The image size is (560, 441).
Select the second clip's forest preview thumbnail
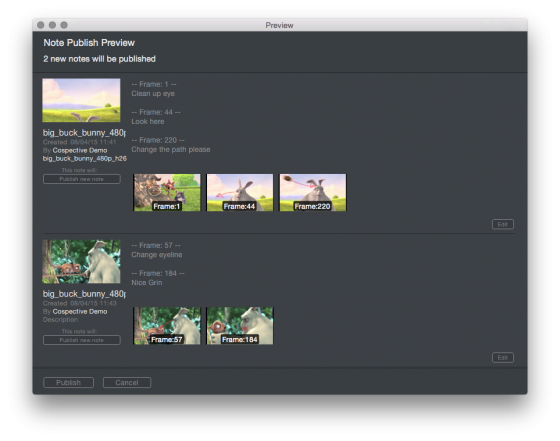81,261
